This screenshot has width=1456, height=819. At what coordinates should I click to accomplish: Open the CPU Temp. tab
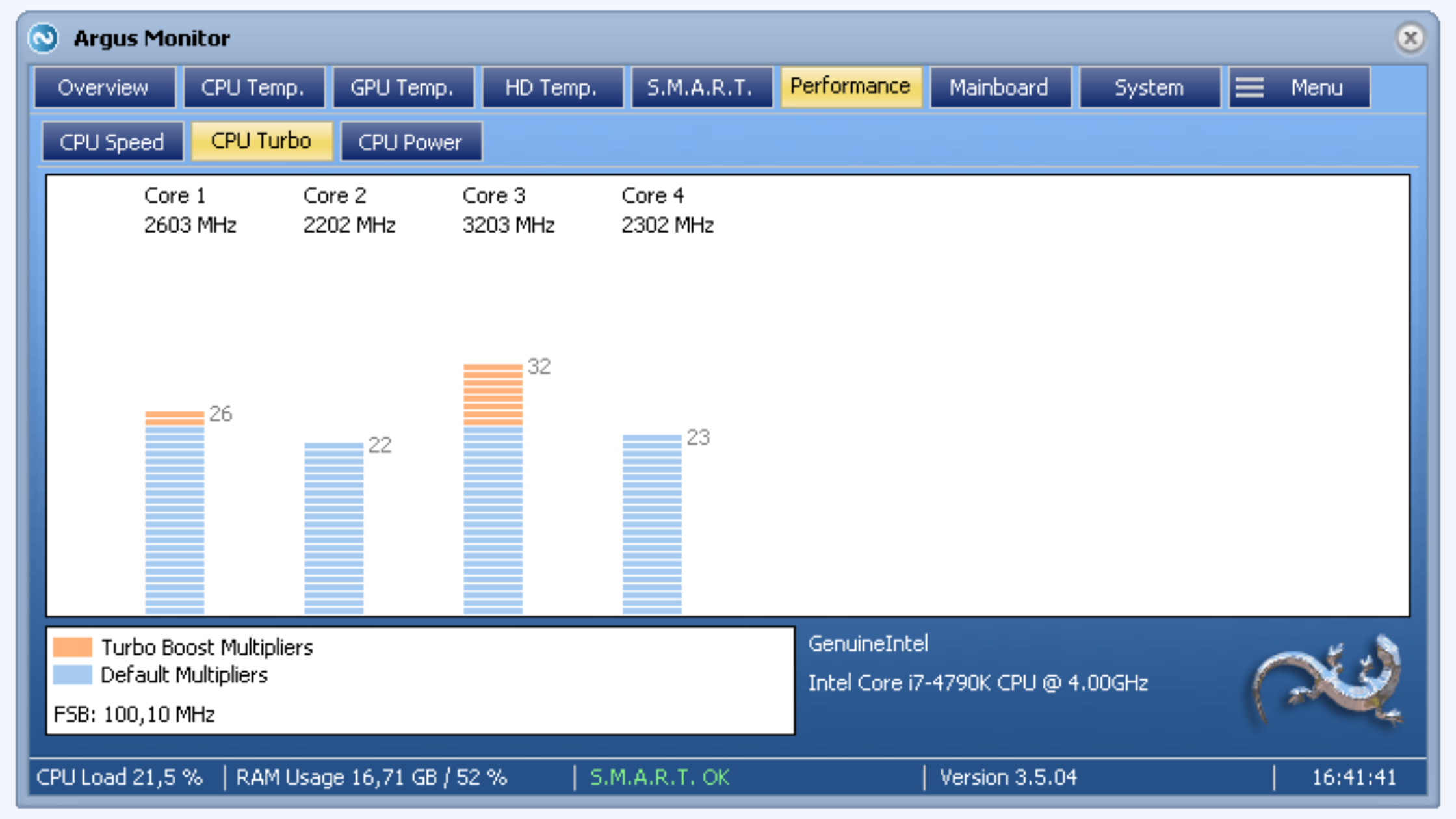253,87
